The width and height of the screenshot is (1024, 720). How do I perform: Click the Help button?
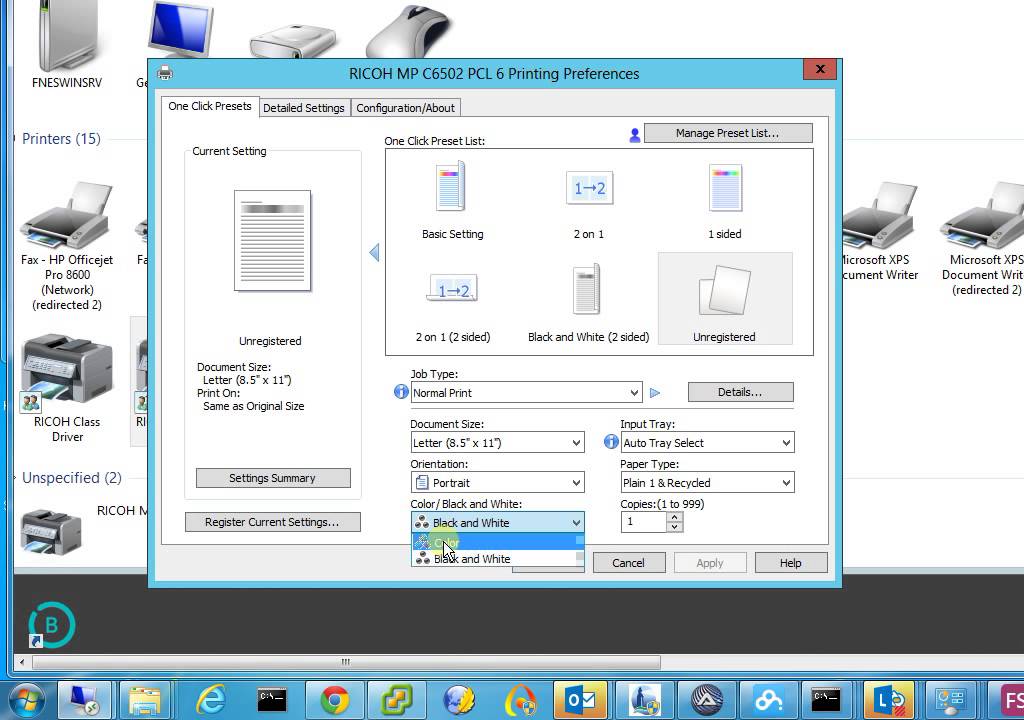791,563
